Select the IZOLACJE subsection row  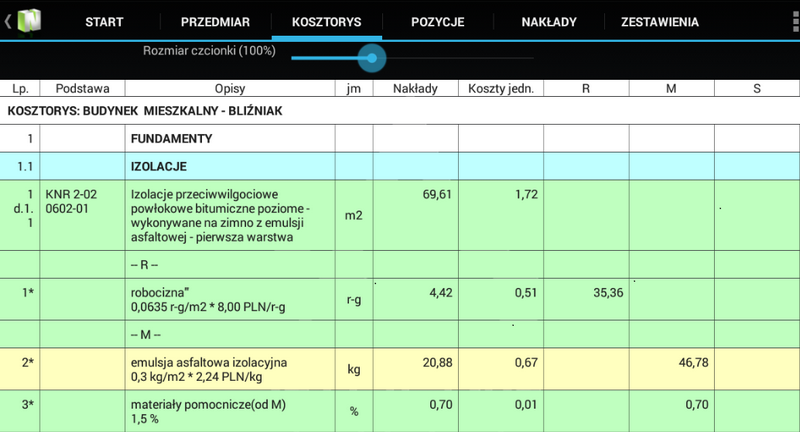[x=400, y=166]
